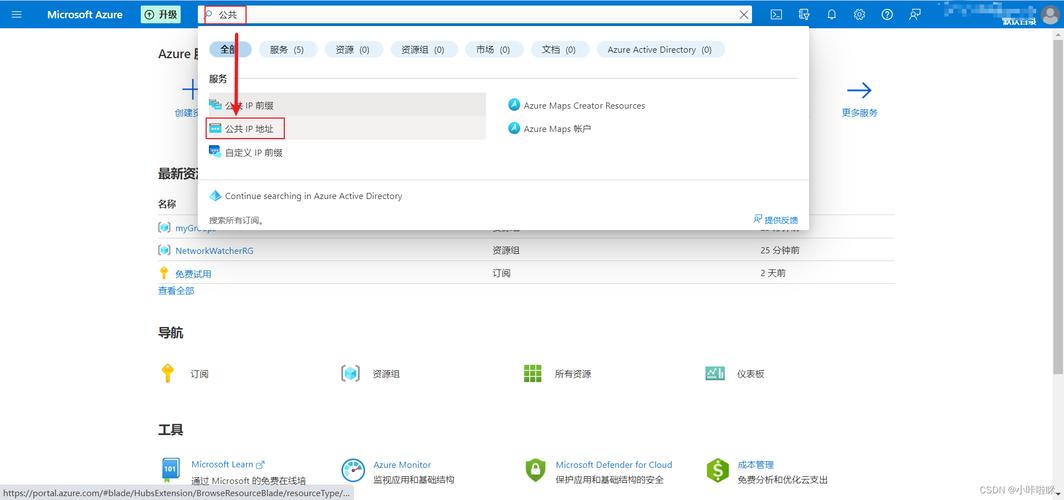
Task: Open the feedback icon in top bar
Action: point(915,14)
